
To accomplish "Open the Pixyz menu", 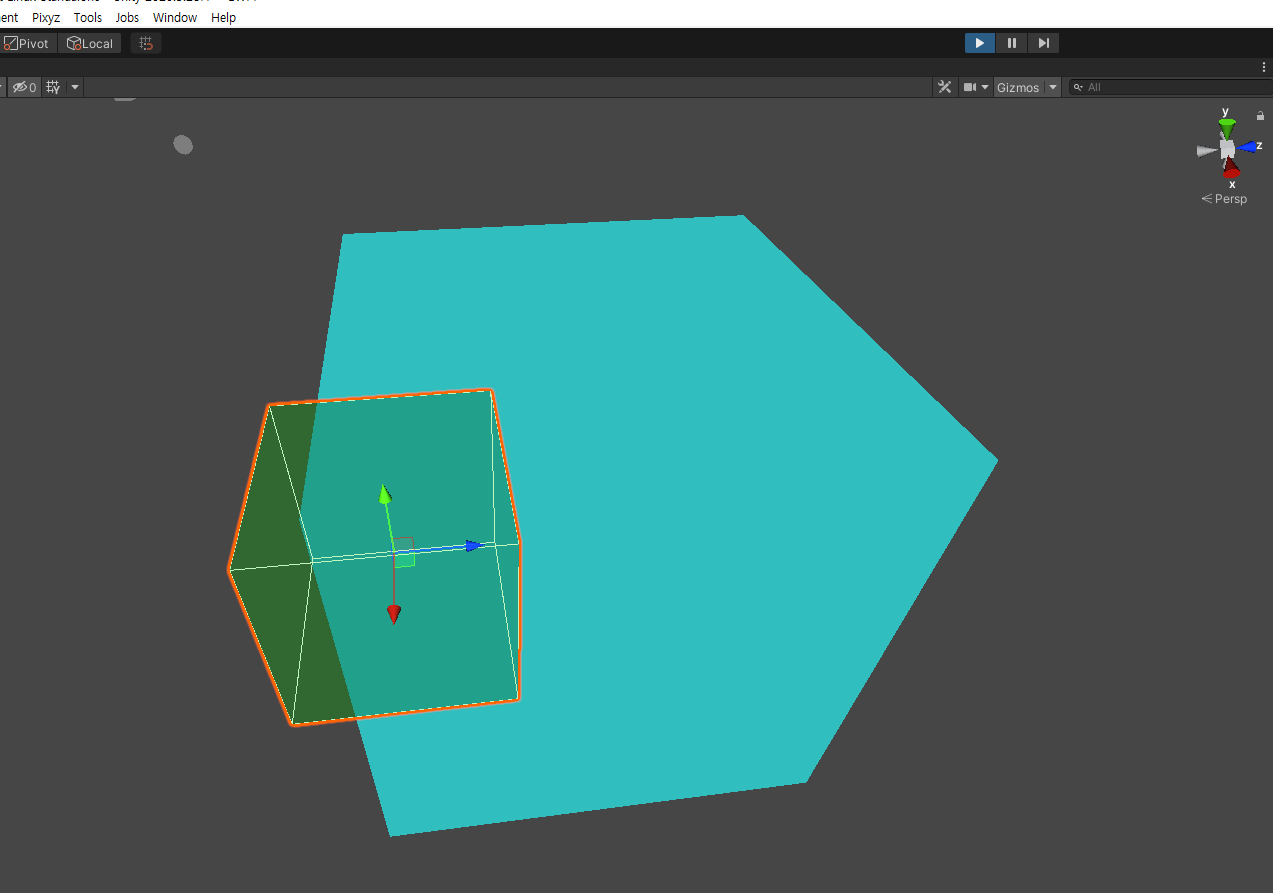I will tap(45, 17).
